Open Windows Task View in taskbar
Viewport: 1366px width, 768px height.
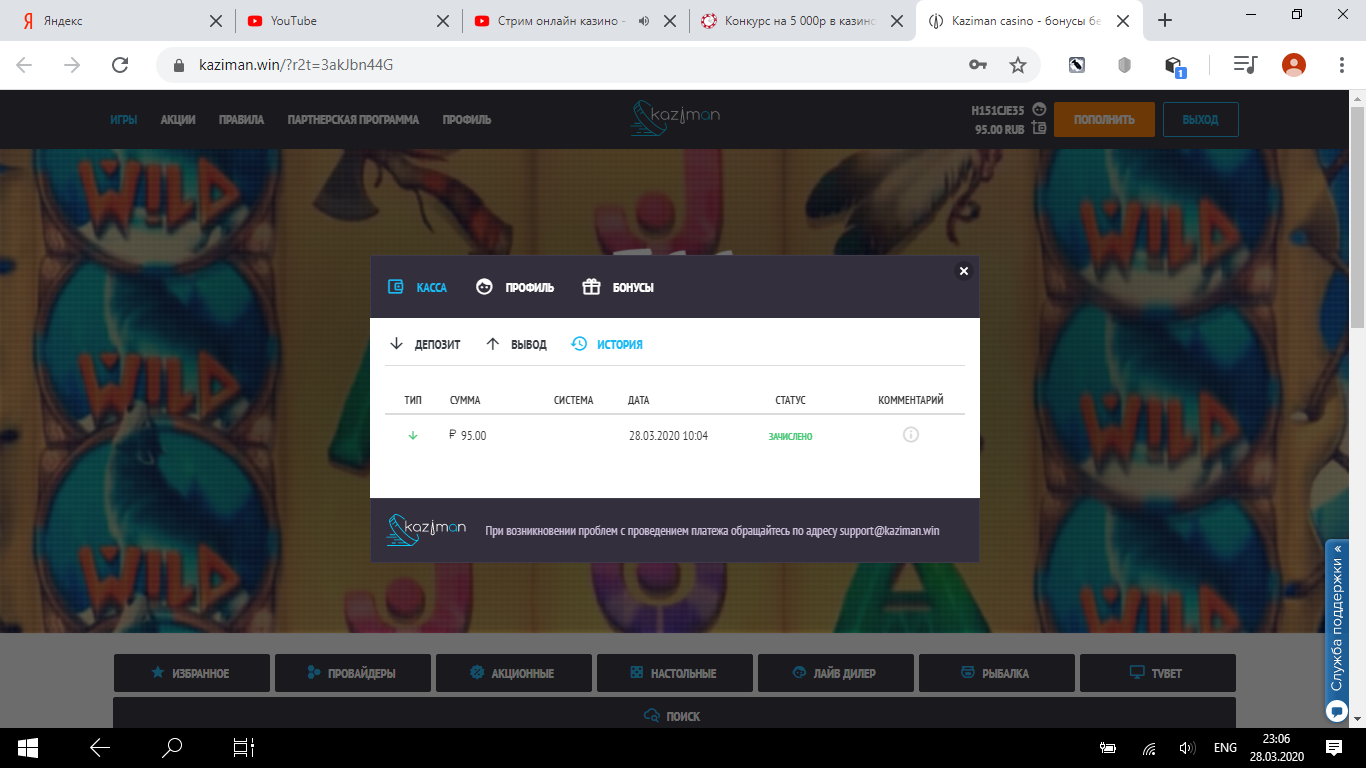point(244,747)
